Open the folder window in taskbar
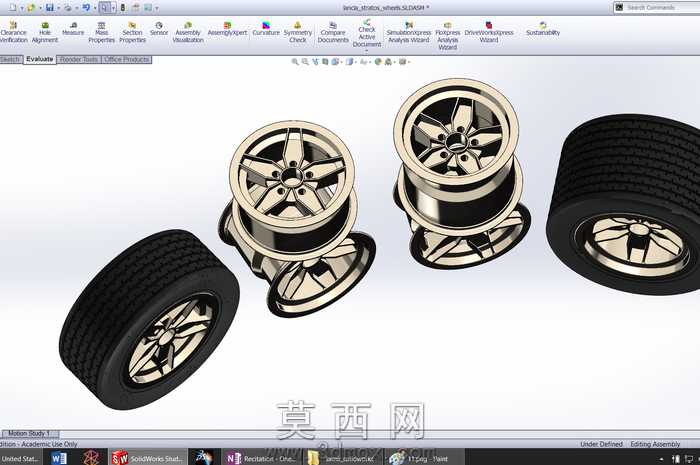700x465 pixels. tap(342, 458)
